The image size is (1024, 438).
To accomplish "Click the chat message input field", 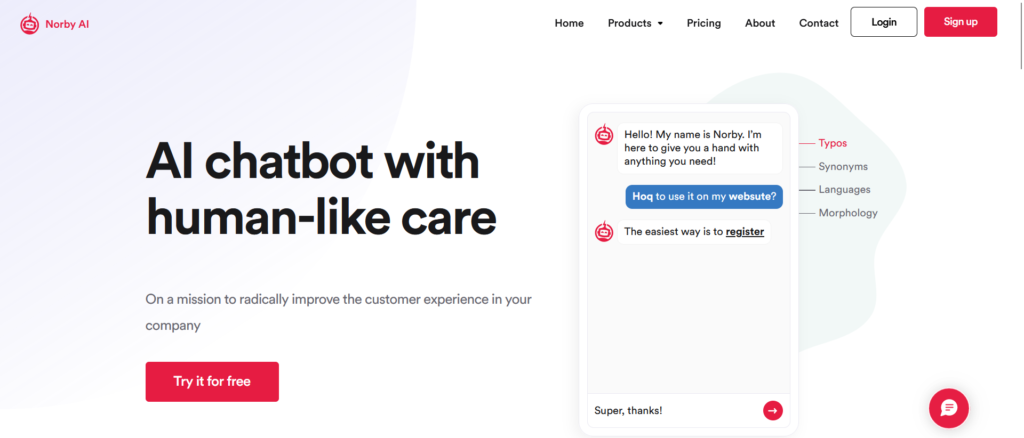I will 672,410.
